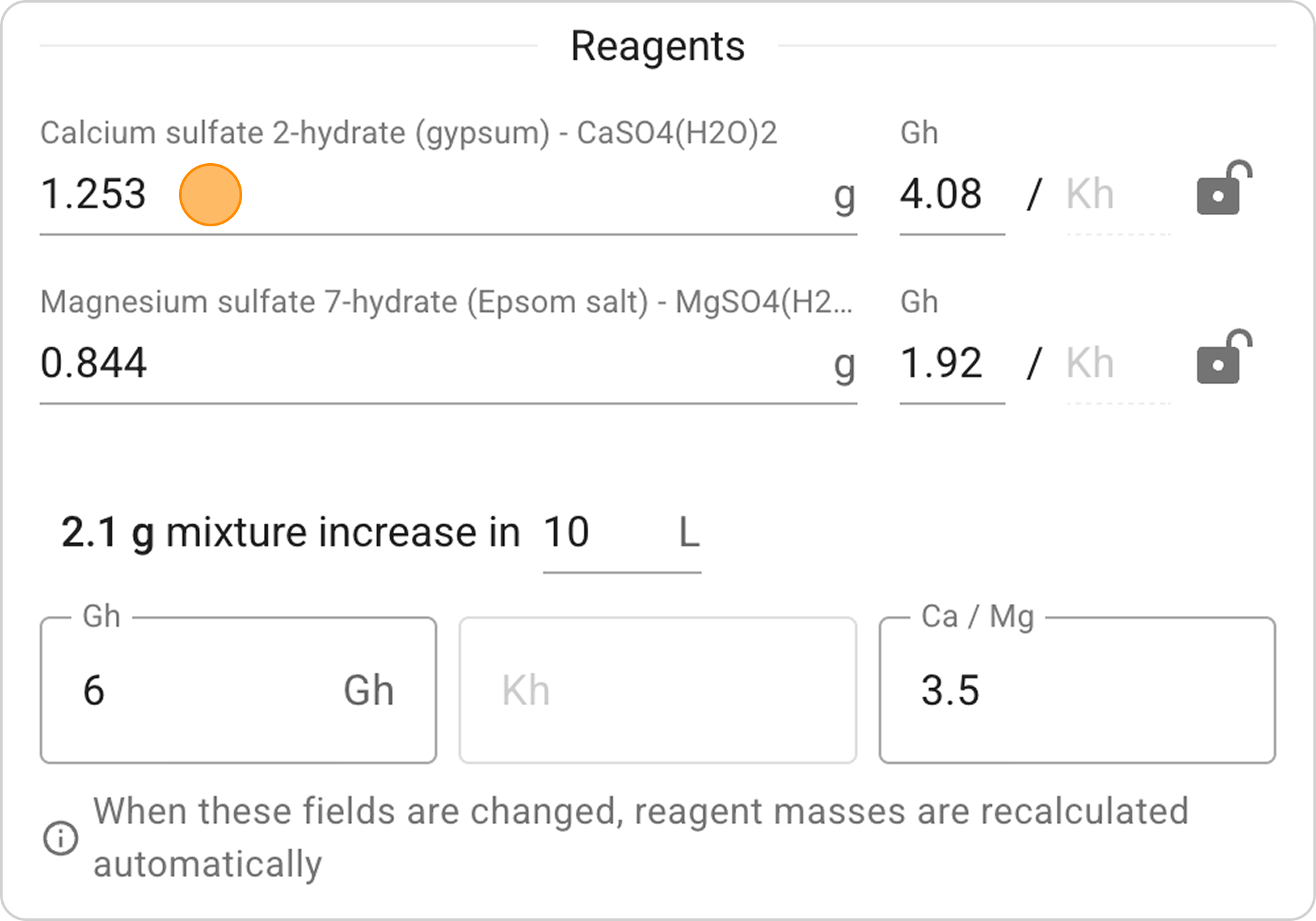Click the info icon beside the recalculation note
Image resolution: width=1316 pixels, height=921 pixels.
[61, 838]
